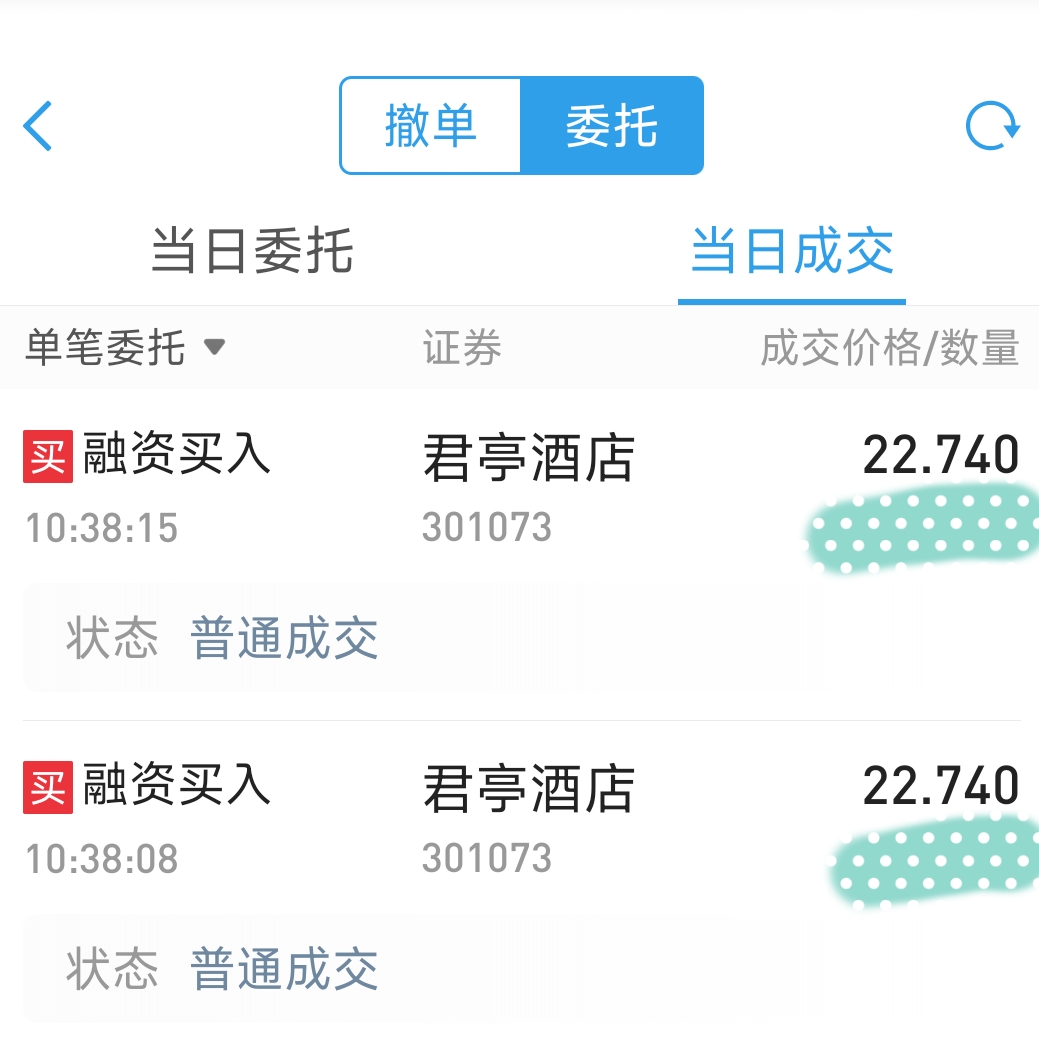The width and height of the screenshot is (1039, 1038).
Task: Sort by 成交价格/数量 column header
Action: pos(889,347)
